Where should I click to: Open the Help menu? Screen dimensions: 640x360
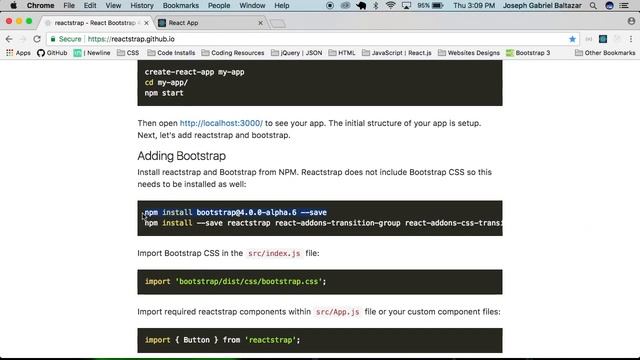282,5
